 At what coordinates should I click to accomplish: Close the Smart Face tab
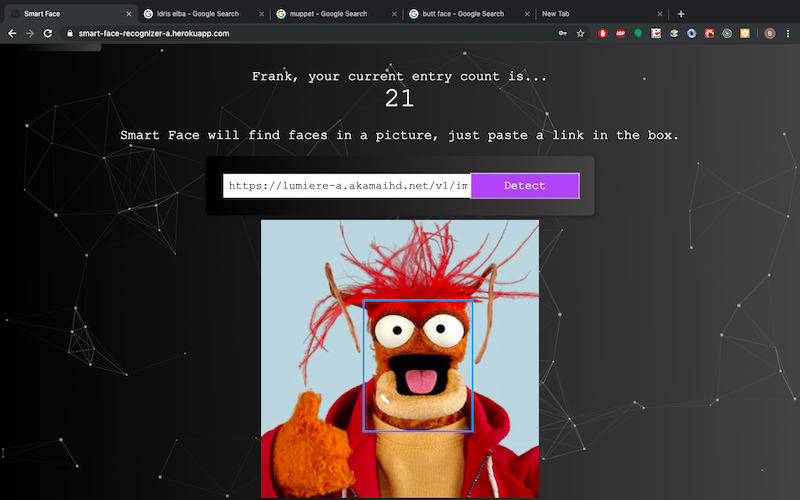129,14
